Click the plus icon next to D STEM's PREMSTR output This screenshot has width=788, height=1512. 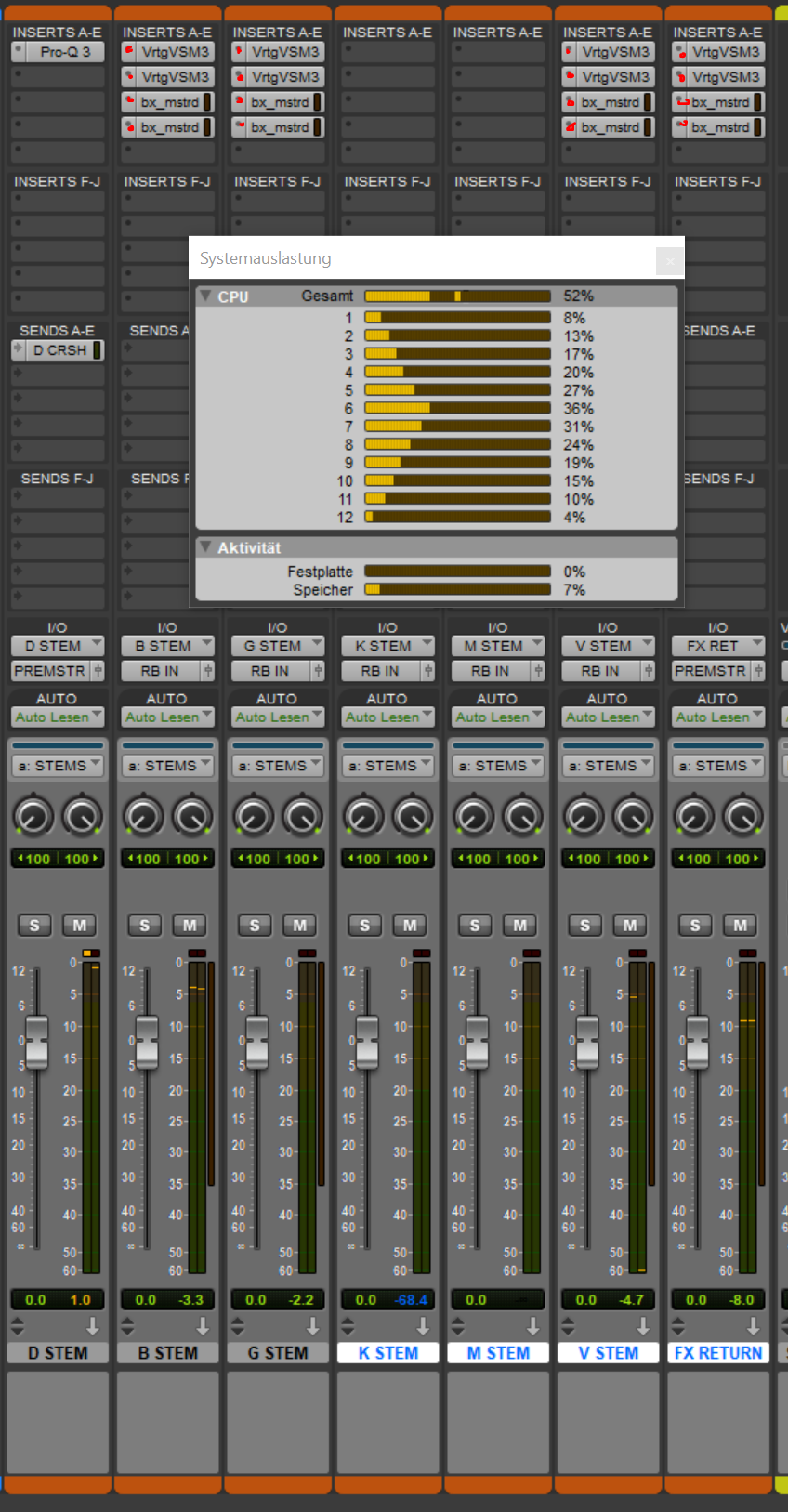pyautogui.click(x=98, y=671)
